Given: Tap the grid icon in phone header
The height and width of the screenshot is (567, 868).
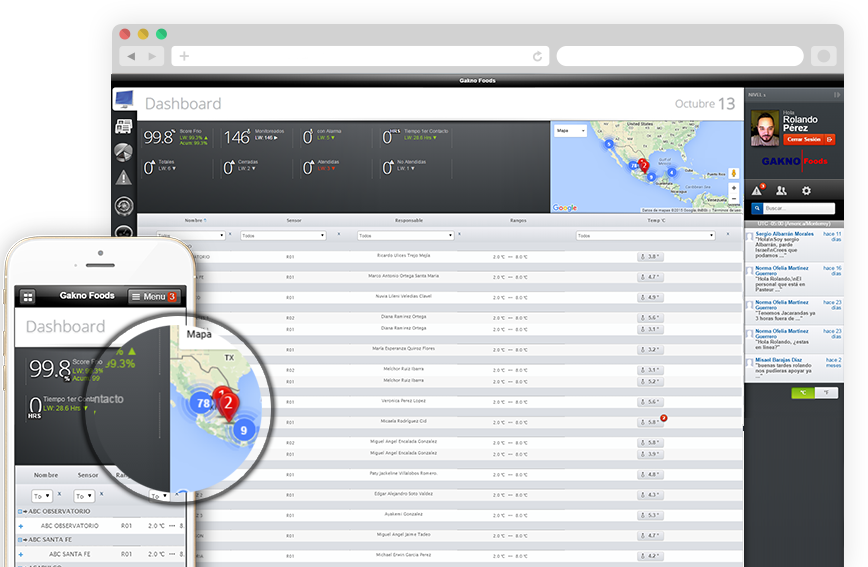Looking at the screenshot, I should pos(28,297).
